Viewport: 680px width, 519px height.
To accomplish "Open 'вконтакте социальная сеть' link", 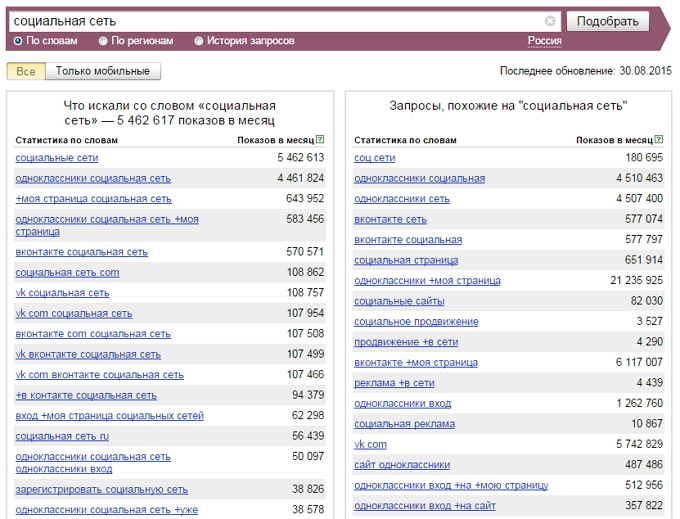I will 82,252.
